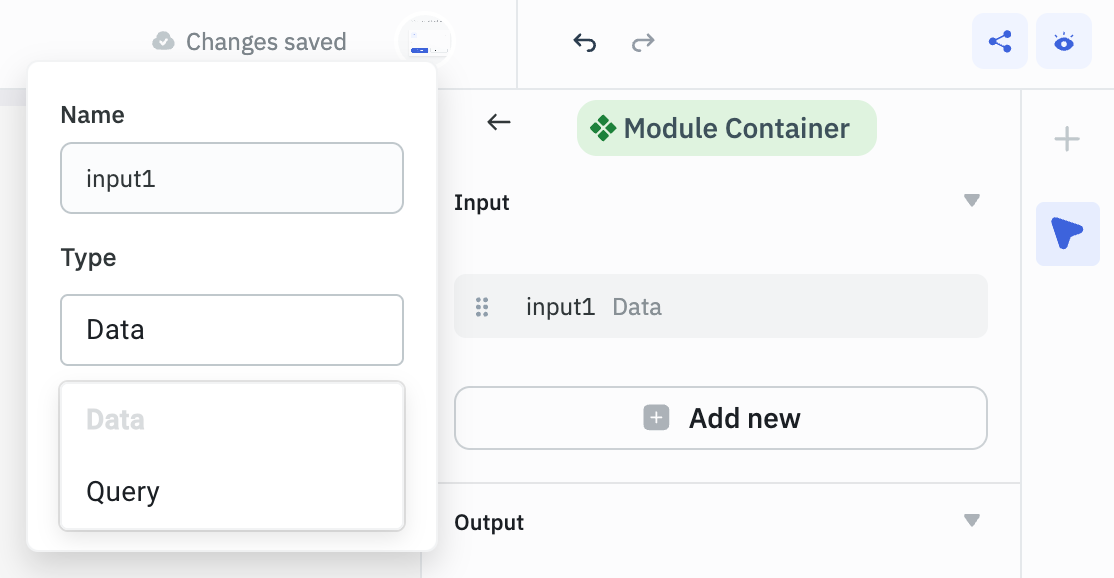Image resolution: width=1114 pixels, height=578 pixels.
Task: Open Preview mode via the eye icon
Action: click(1063, 41)
